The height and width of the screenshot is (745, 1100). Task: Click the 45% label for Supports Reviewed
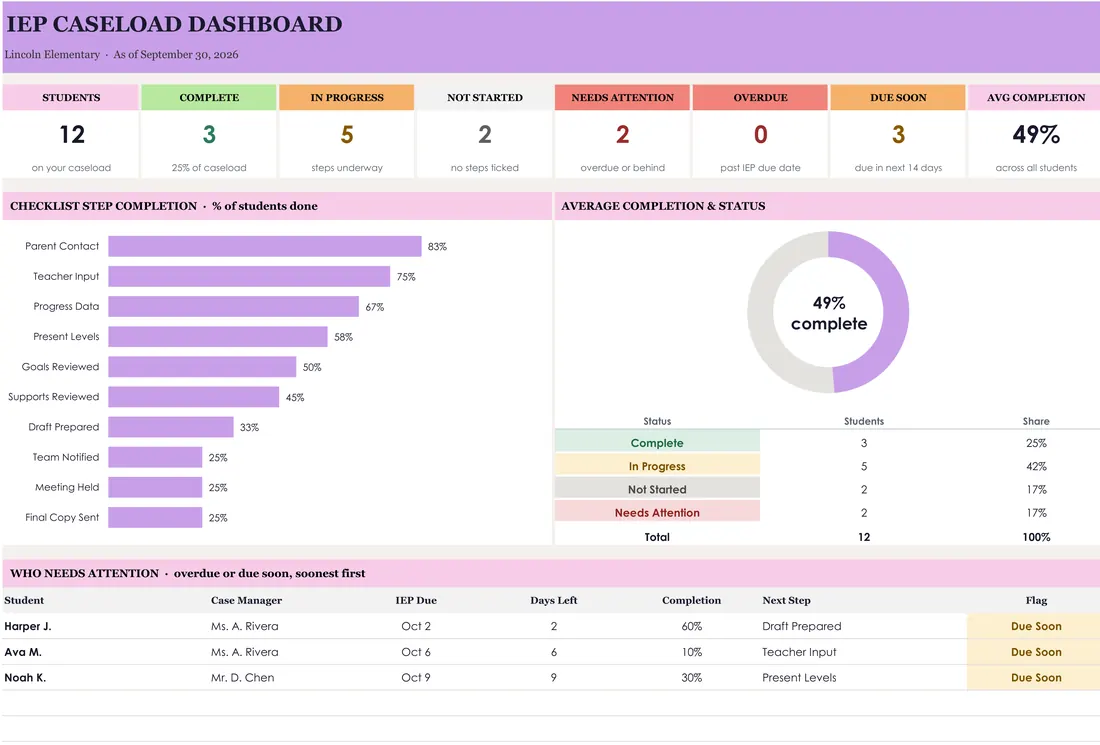coord(295,397)
